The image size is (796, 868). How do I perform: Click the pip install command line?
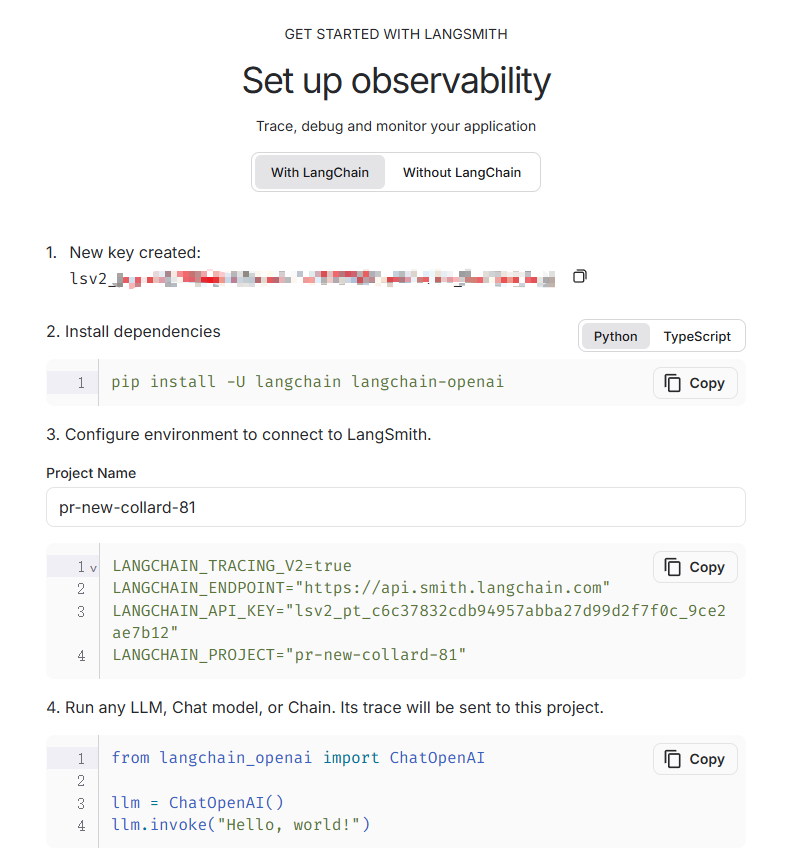click(308, 382)
